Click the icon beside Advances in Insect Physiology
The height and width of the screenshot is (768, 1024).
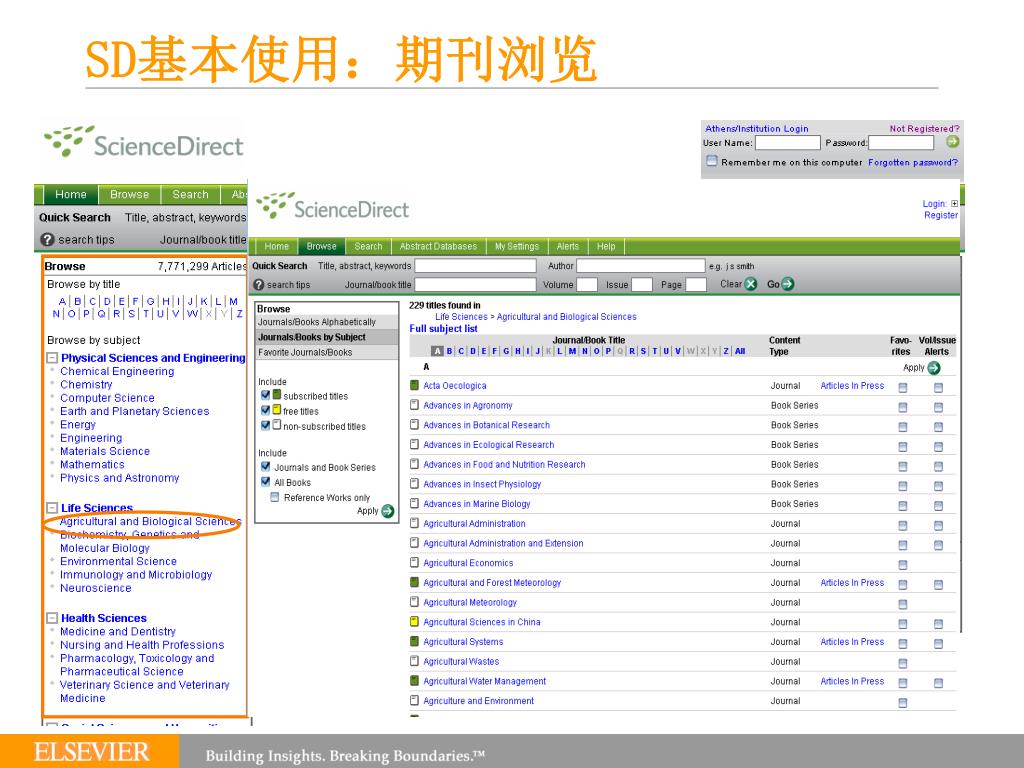(x=414, y=484)
